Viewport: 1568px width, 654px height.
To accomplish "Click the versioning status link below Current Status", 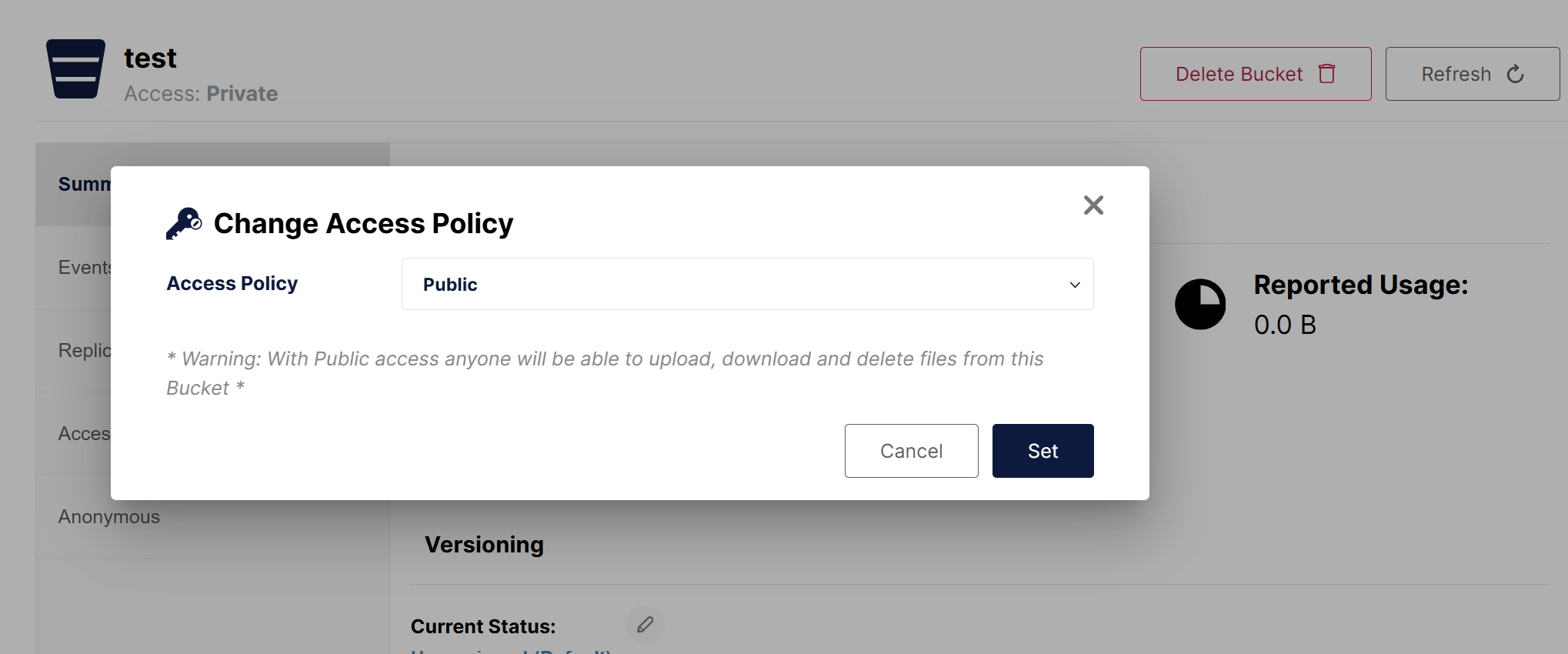I will (x=510, y=651).
